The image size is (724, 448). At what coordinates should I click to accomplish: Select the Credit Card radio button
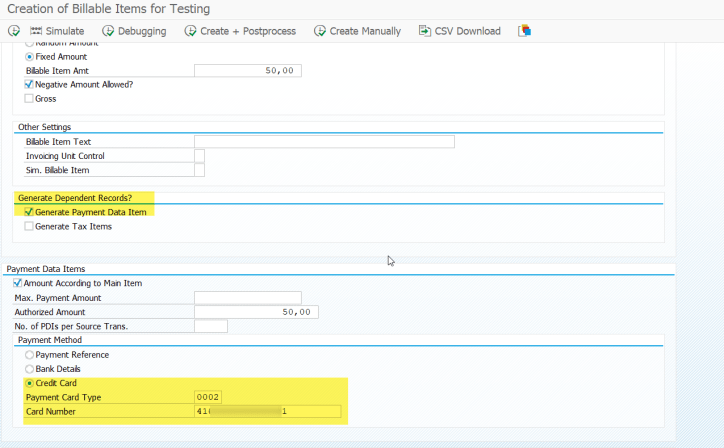[x=29, y=383]
